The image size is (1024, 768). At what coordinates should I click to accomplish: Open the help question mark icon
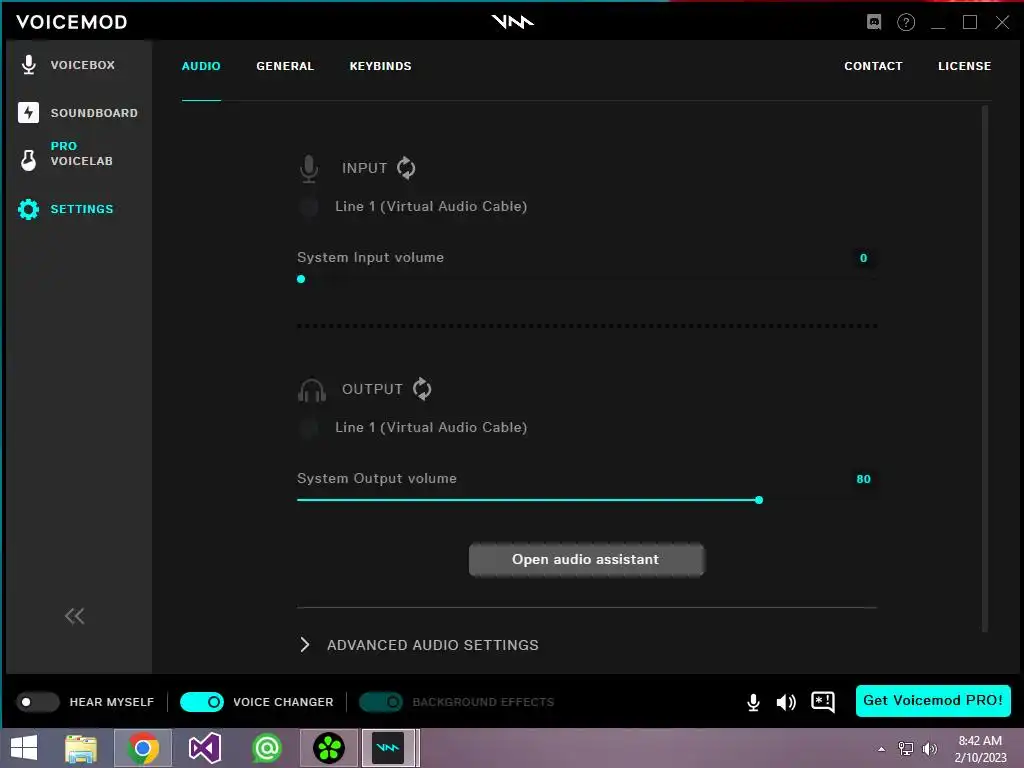tap(906, 22)
